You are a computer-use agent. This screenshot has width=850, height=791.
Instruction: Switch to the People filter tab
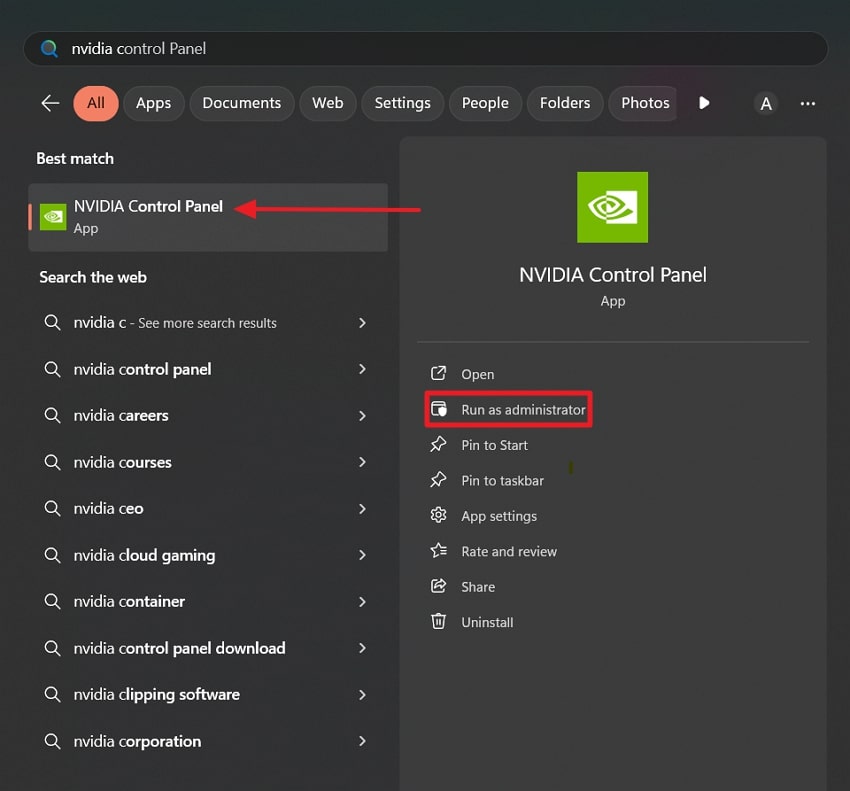[485, 103]
